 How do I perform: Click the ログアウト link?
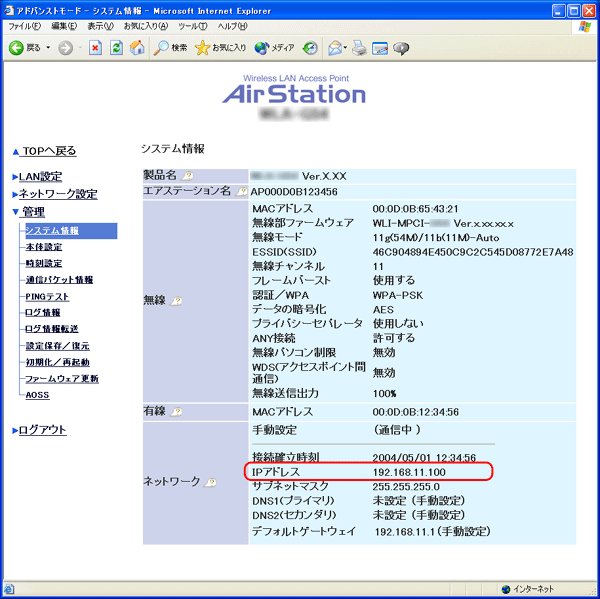42,430
